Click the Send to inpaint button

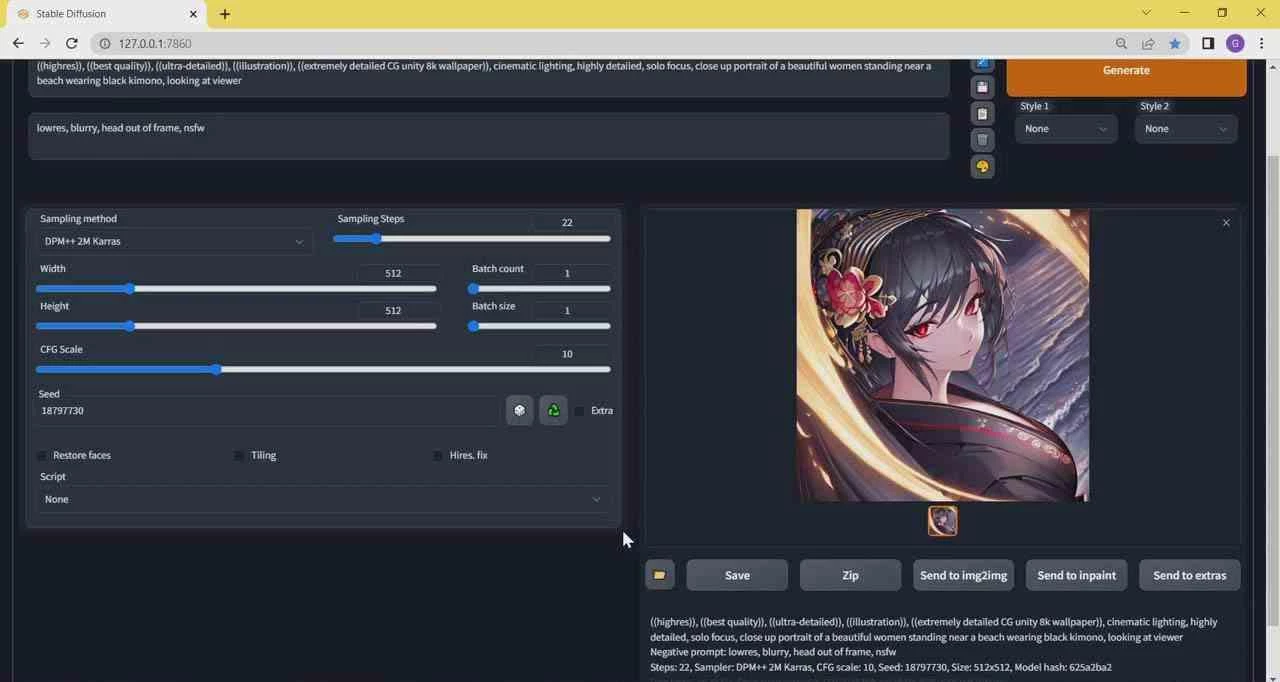click(x=1076, y=575)
